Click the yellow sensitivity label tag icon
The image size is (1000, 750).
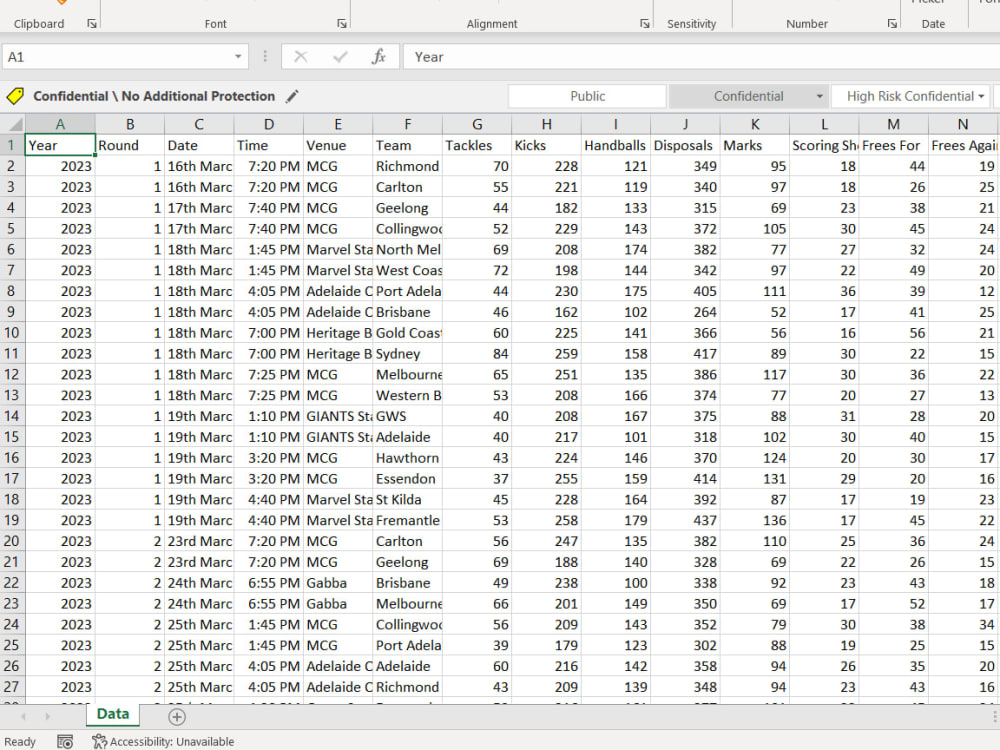[x=15, y=96]
